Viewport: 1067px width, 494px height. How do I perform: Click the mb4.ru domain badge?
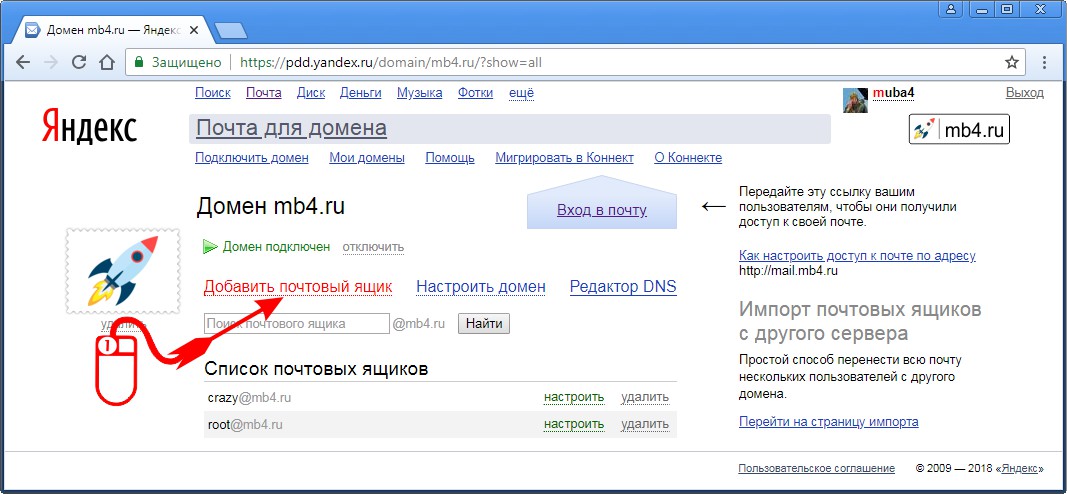point(959,129)
